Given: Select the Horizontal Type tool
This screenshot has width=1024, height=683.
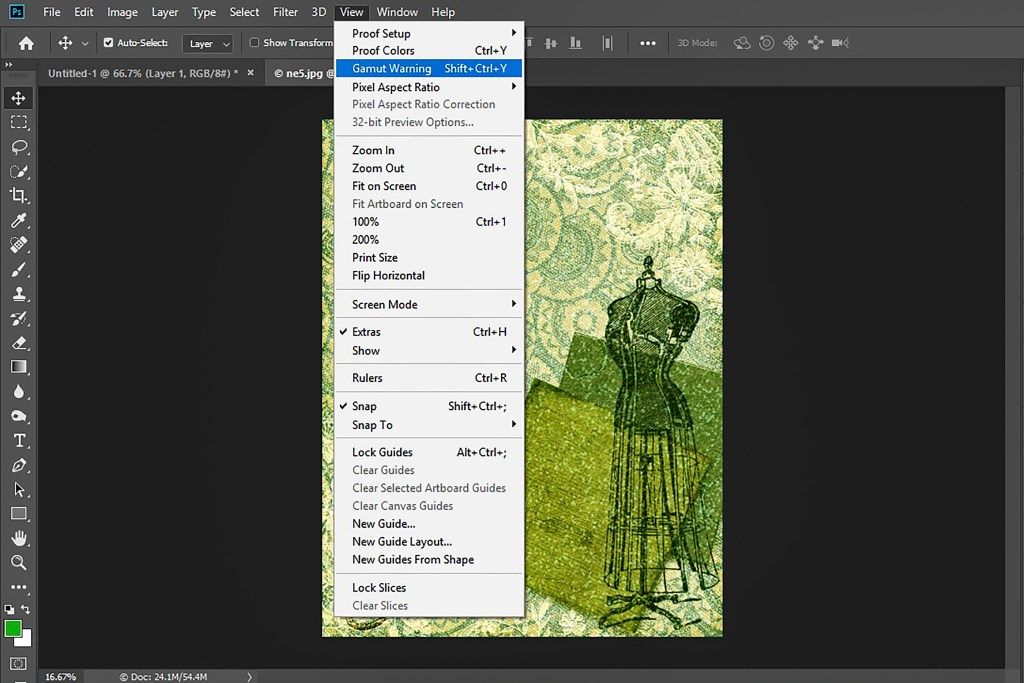Looking at the screenshot, I should pyautogui.click(x=18, y=441).
